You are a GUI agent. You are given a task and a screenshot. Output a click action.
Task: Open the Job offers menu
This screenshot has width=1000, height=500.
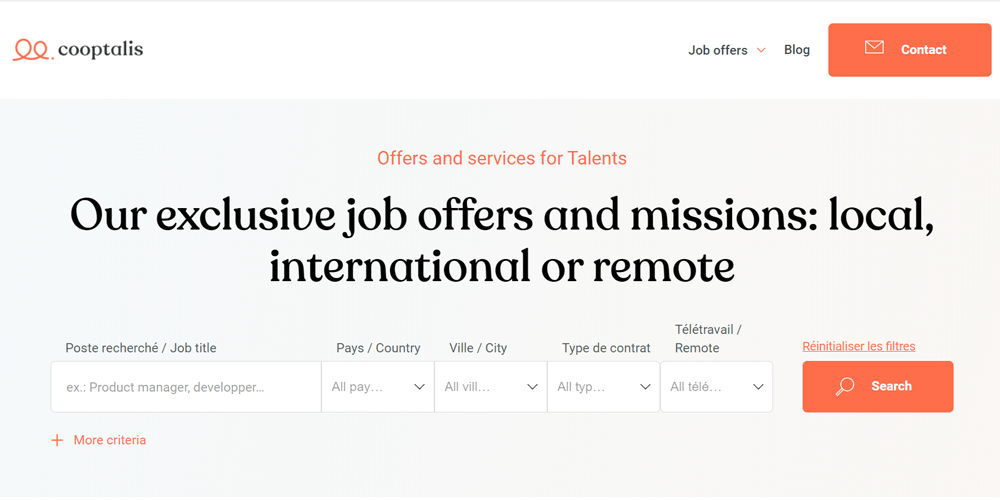point(717,50)
